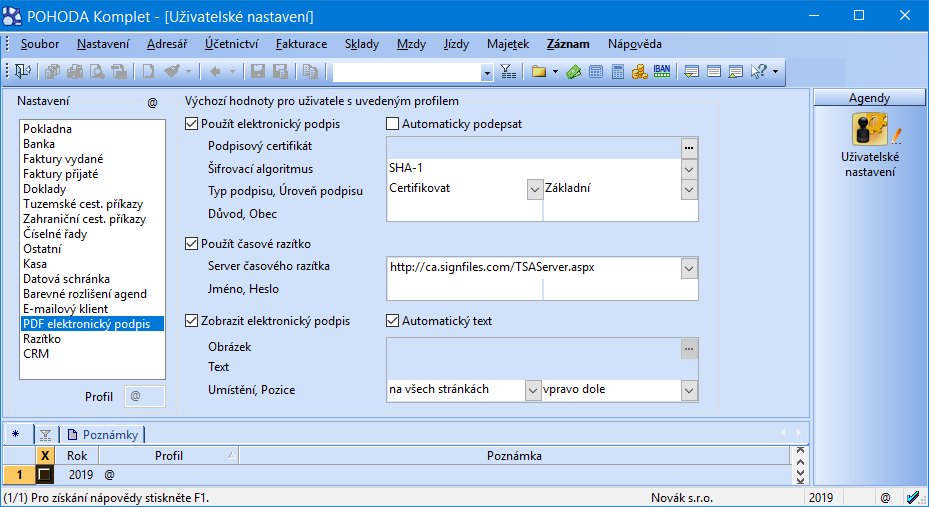Click the gold coins toolbar icon
Screen dimensions: 929x507
click(x=640, y=72)
